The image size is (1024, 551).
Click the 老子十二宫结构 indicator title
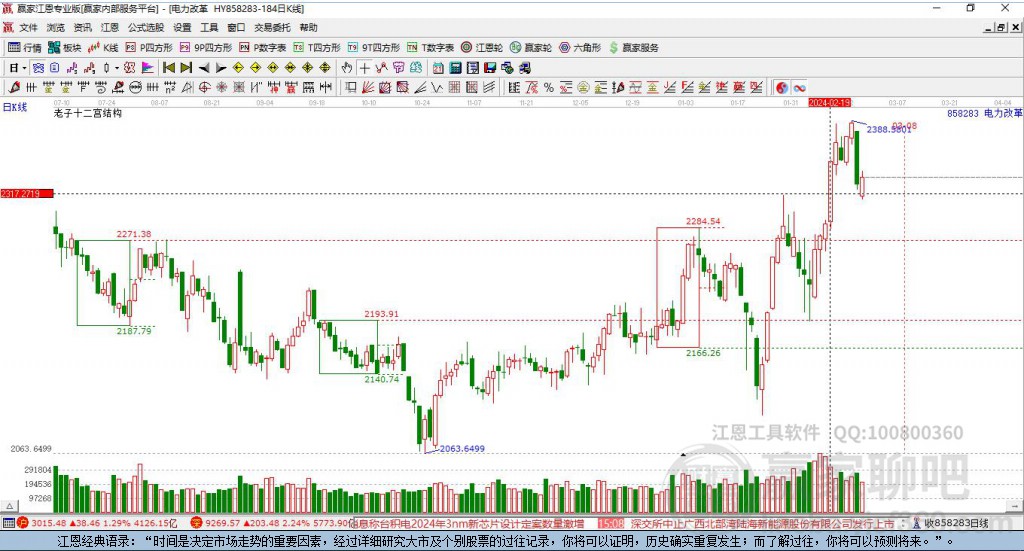[x=88, y=113]
